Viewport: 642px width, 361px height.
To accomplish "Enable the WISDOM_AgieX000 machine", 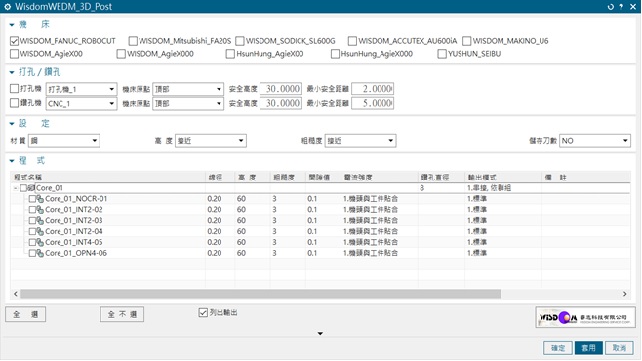I will point(121,54).
